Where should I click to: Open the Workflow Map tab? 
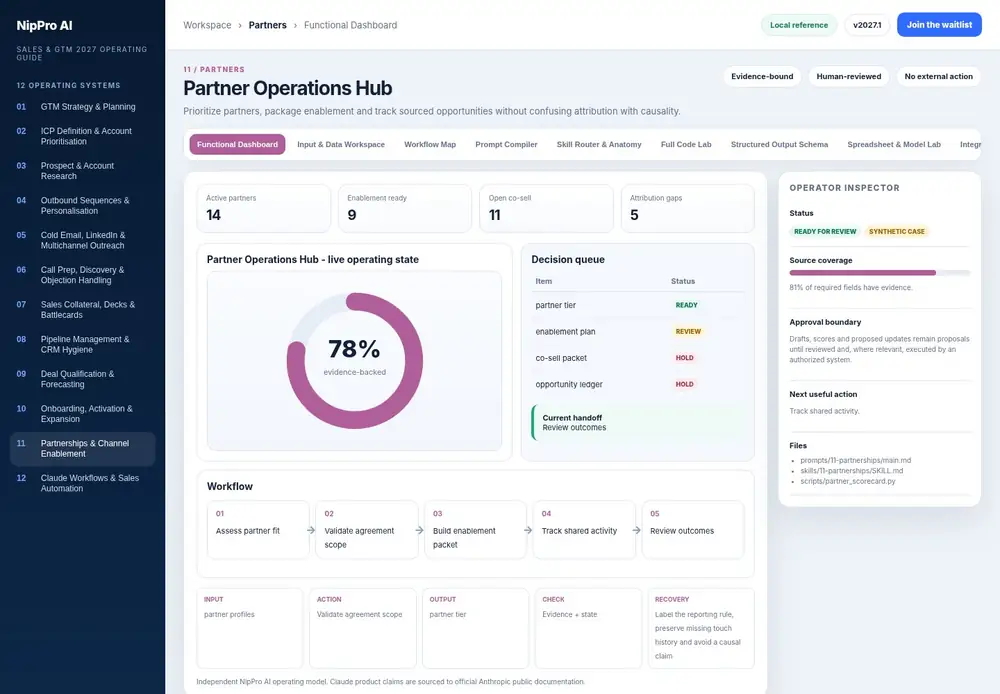pos(430,144)
